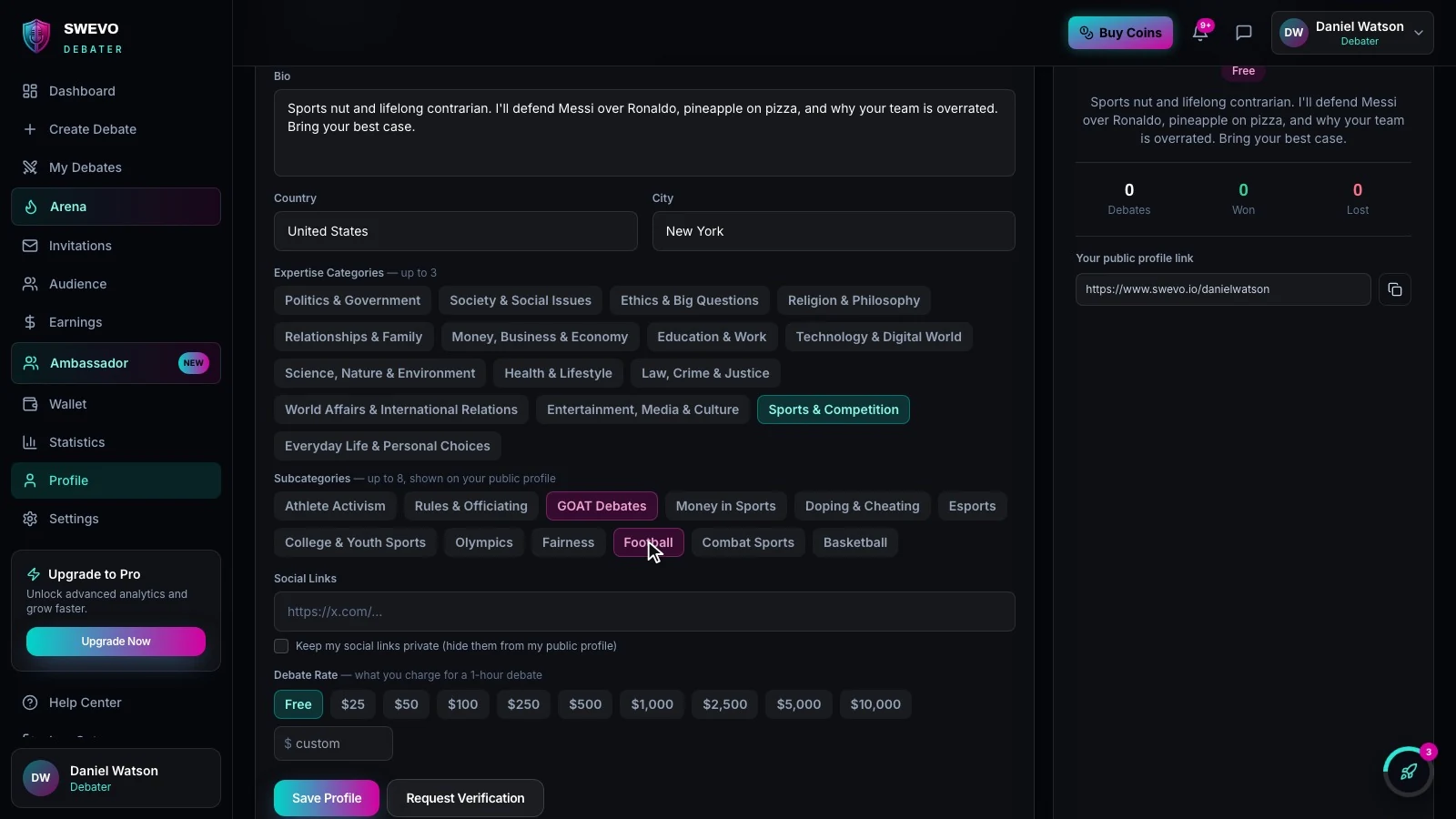Open the Help Center sidebar link
This screenshot has width=1456, height=819.
(x=116, y=703)
